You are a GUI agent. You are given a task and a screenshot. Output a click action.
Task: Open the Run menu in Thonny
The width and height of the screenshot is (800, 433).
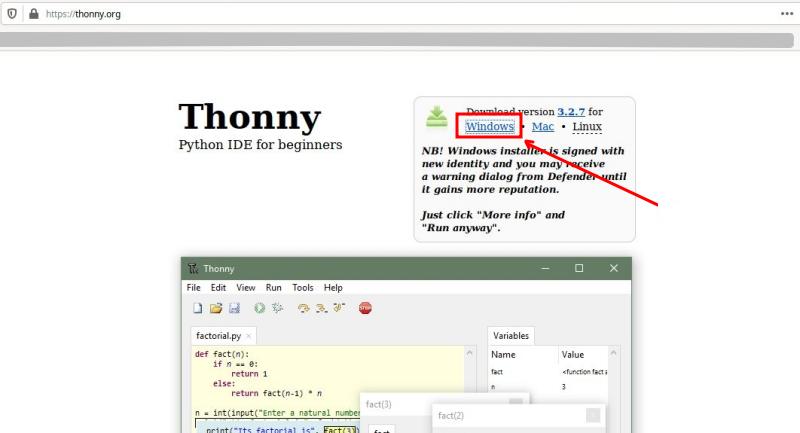click(x=273, y=288)
